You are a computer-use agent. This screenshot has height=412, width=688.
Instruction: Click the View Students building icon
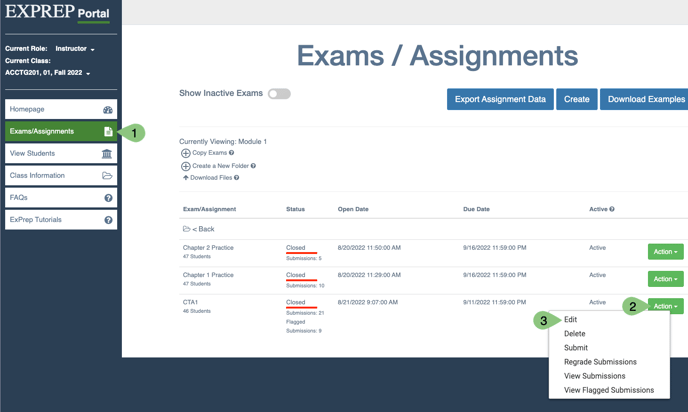tap(107, 154)
